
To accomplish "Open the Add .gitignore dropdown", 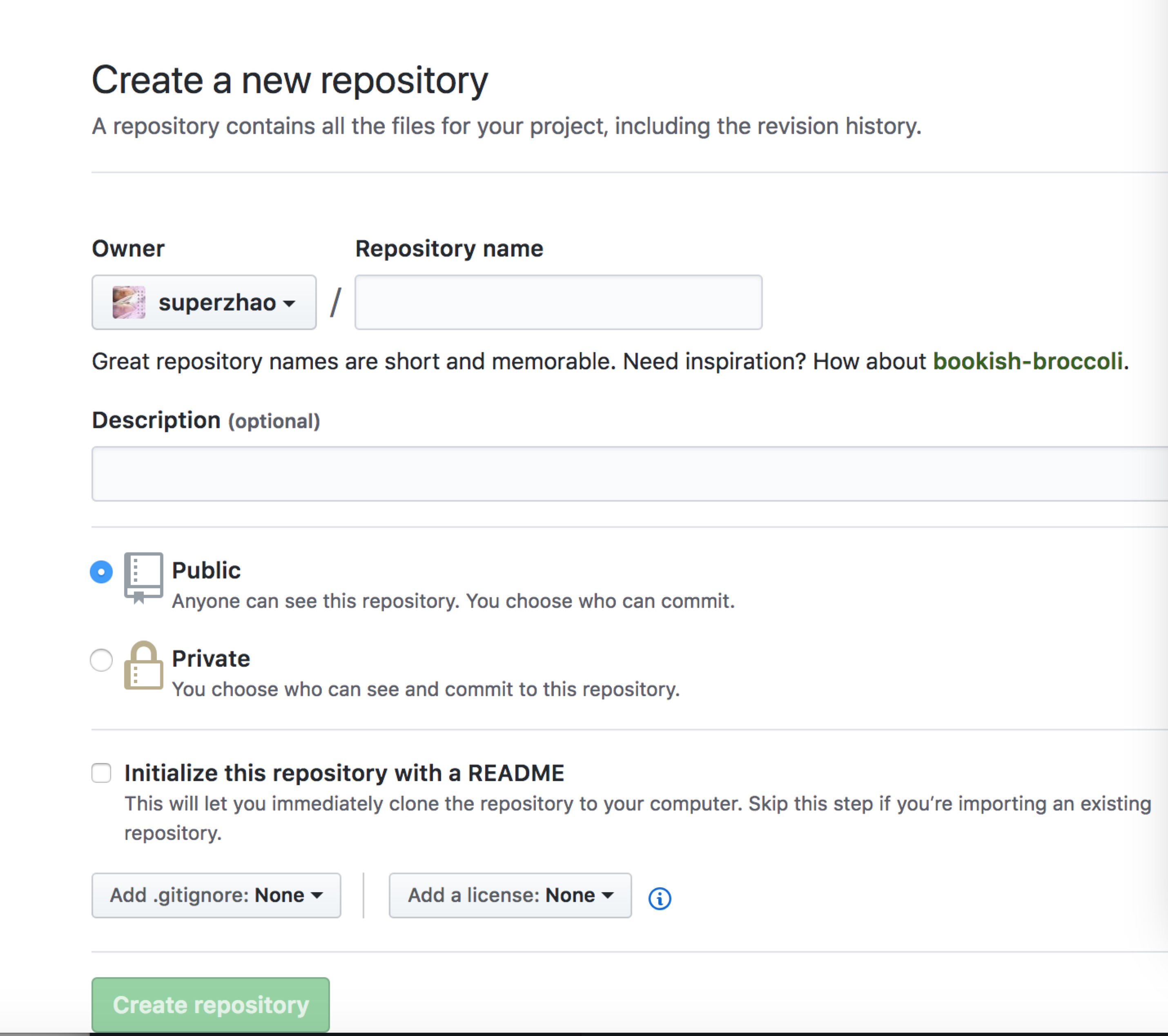I will pyautogui.click(x=216, y=895).
